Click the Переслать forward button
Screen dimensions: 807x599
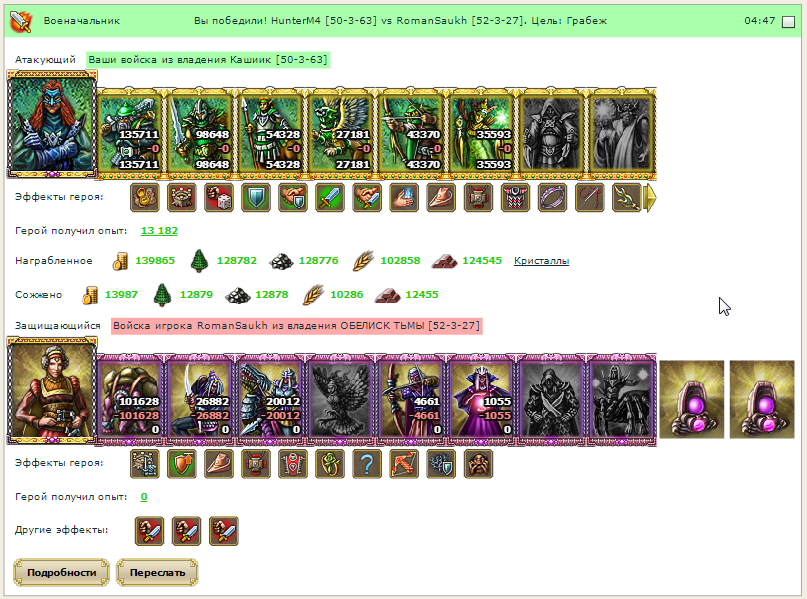click(157, 573)
